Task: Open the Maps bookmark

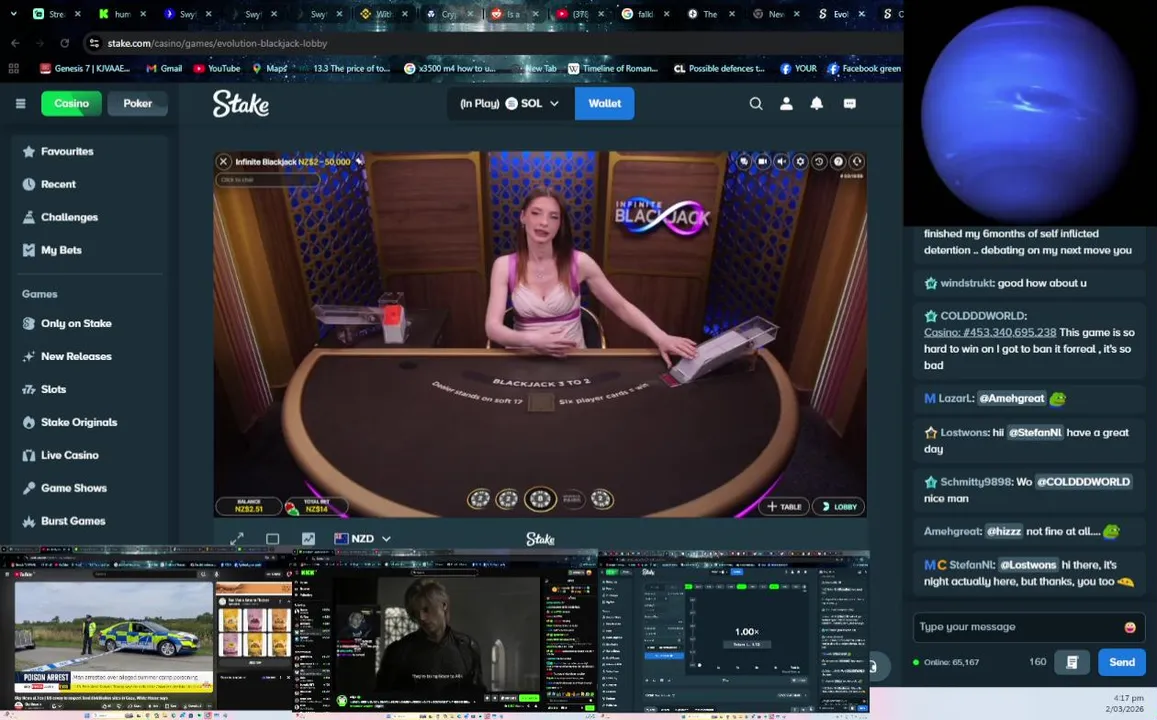Action: [269, 69]
